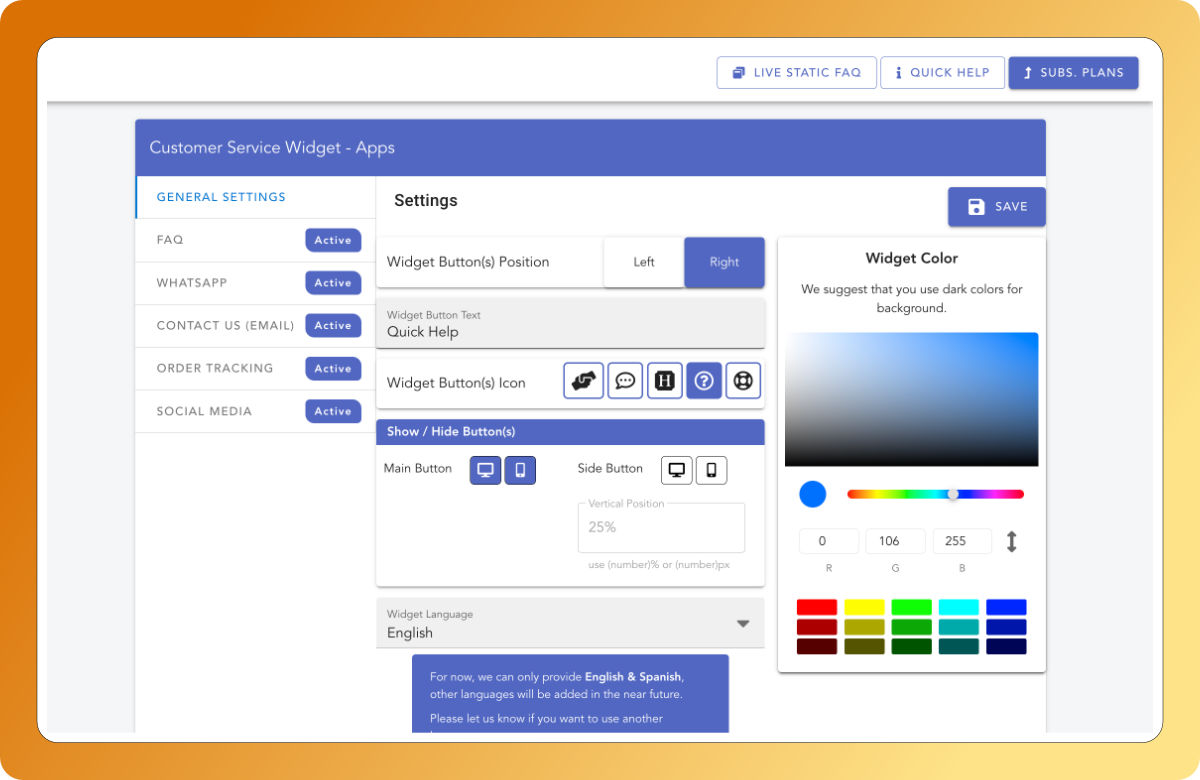
Task: Set widget position to Left
Action: (644, 262)
